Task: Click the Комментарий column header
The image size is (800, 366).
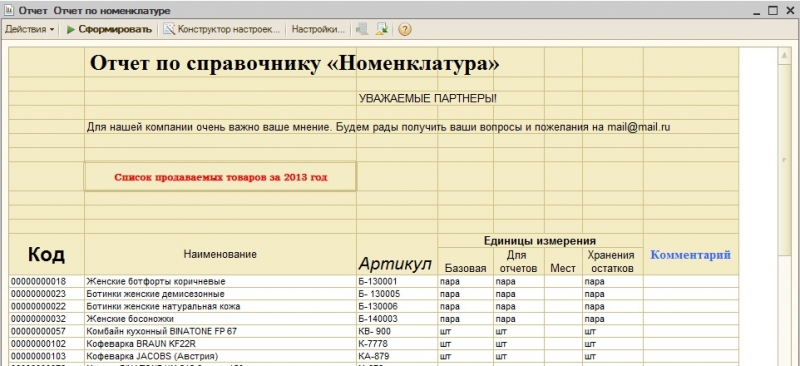Action: [691, 254]
